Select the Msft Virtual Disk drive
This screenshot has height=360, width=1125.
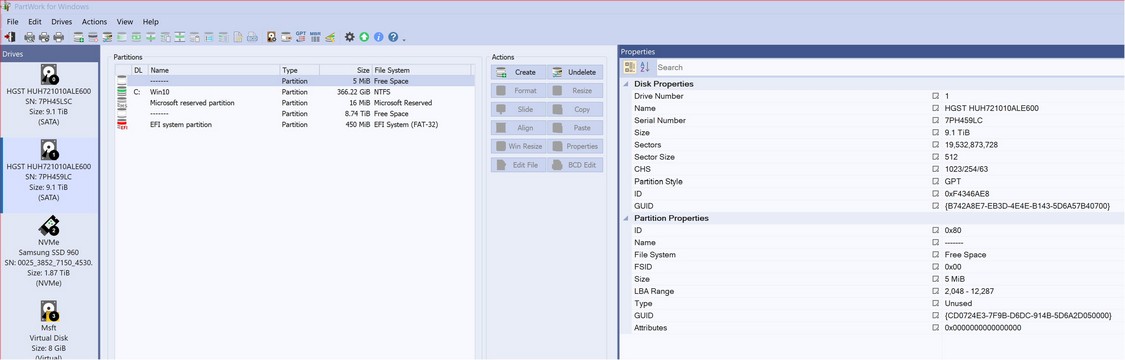click(x=49, y=328)
